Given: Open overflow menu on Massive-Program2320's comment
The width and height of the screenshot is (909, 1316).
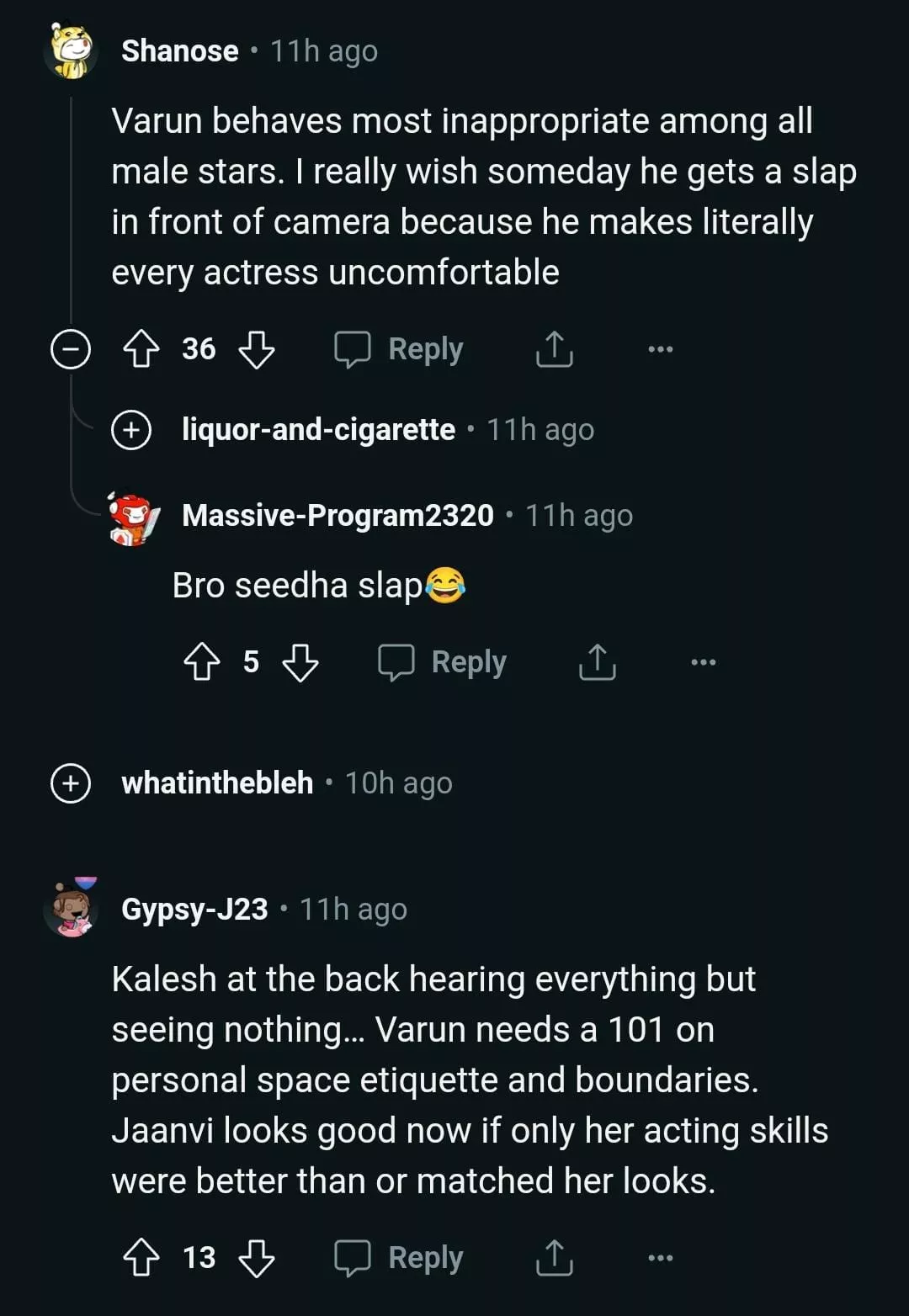Looking at the screenshot, I should click(703, 662).
